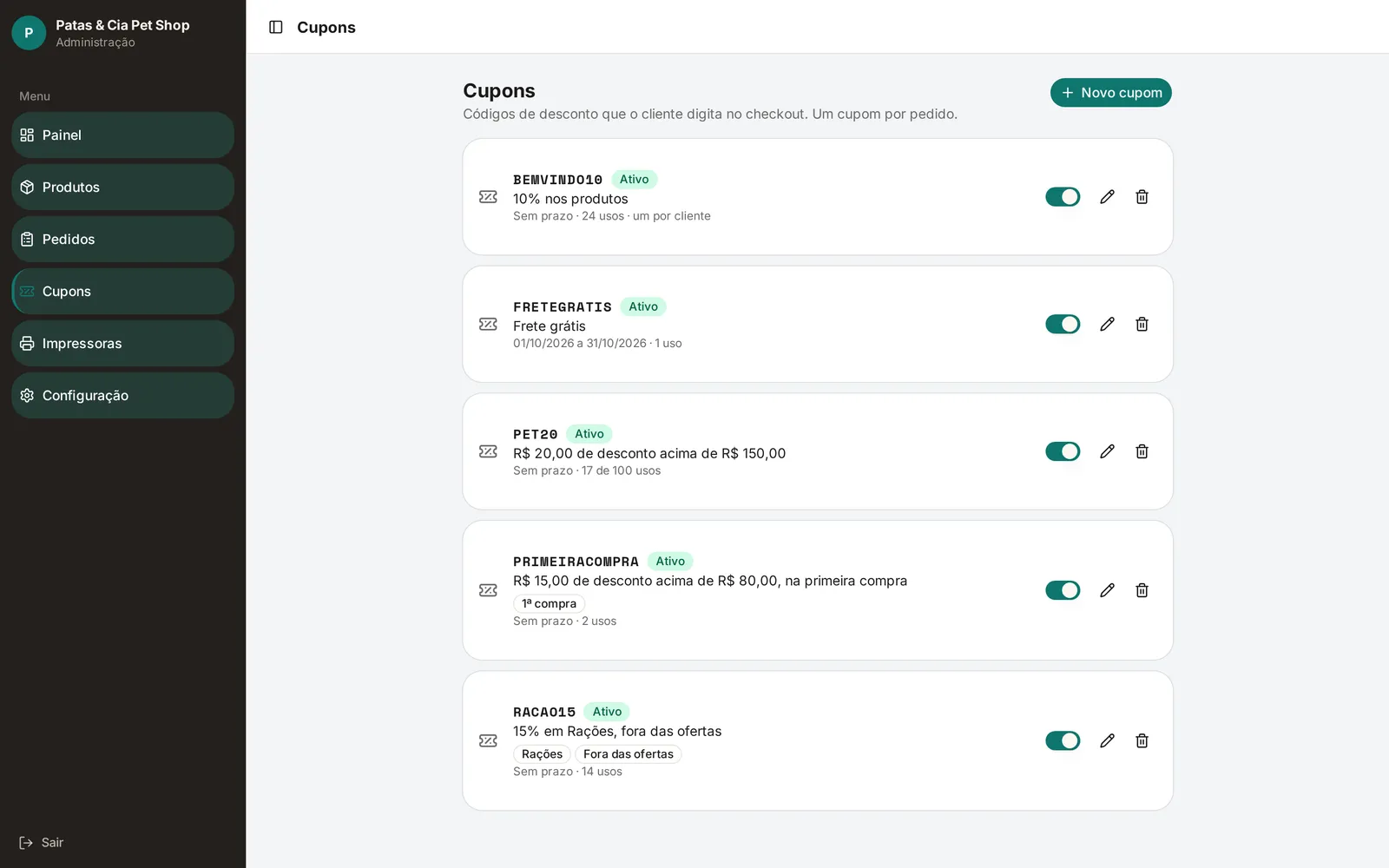1389x868 pixels.
Task: Click the Patas & Cia avatar logo
Action: [29, 33]
